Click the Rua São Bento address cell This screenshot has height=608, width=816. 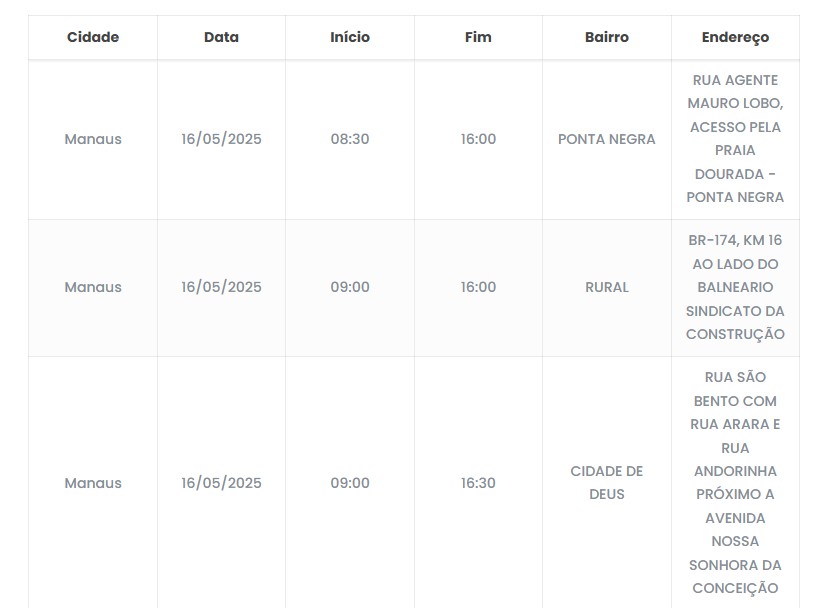click(x=735, y=482)
